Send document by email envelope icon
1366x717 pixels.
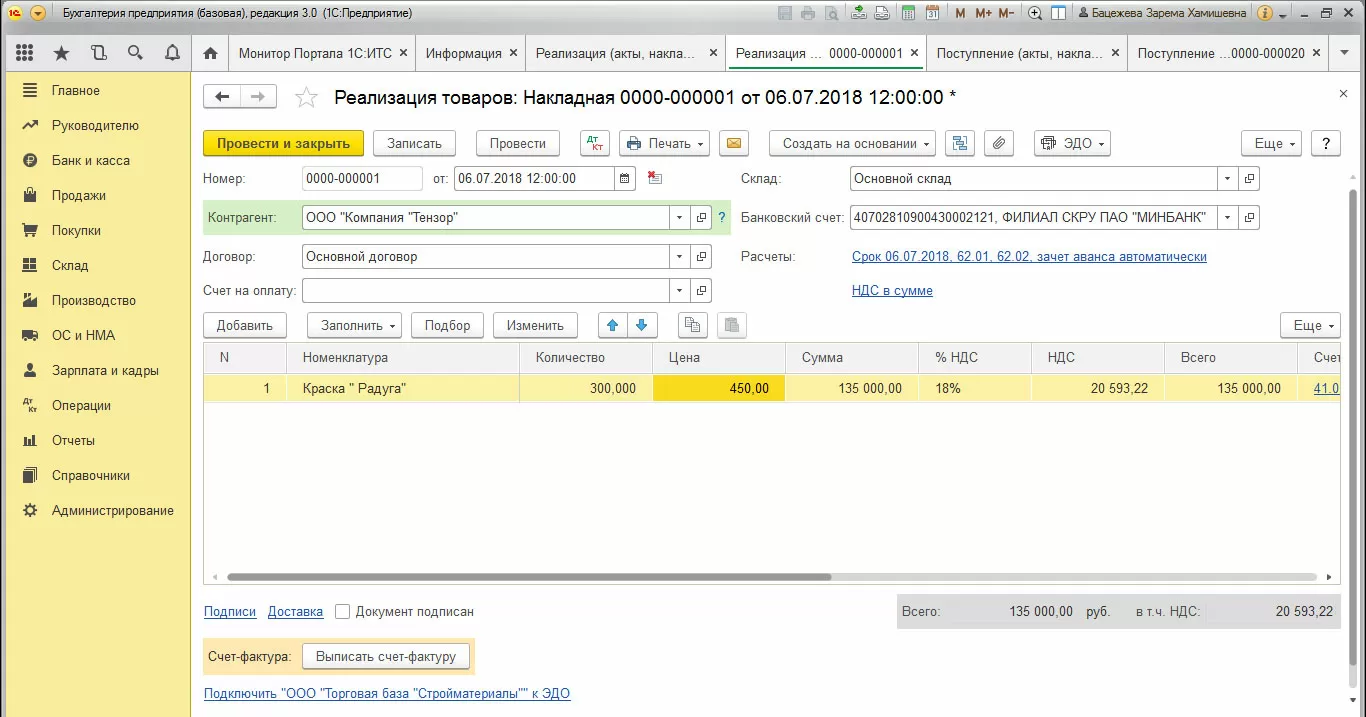tap(733, 143)
